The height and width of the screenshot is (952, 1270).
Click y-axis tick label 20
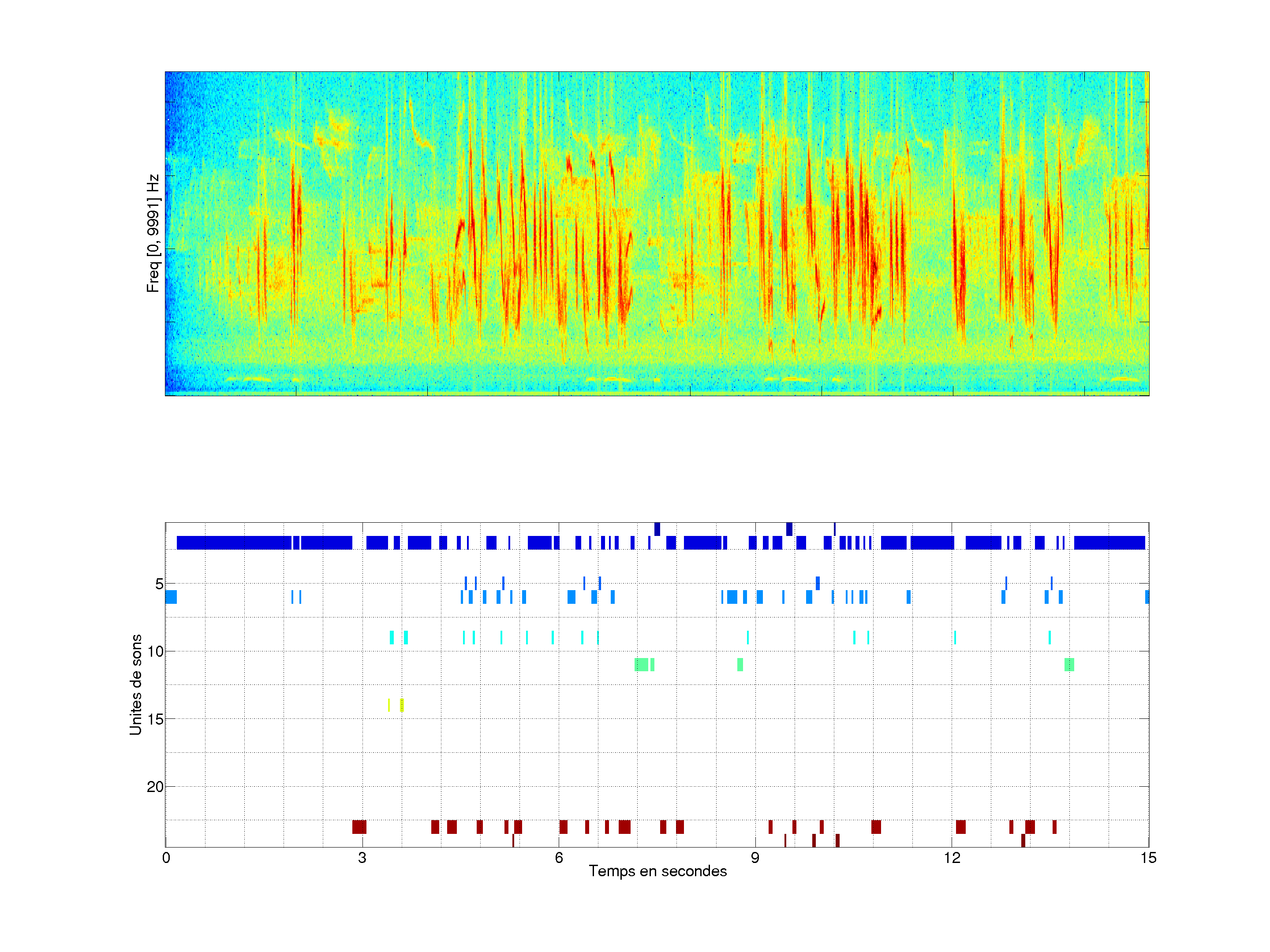click(155, 787)
